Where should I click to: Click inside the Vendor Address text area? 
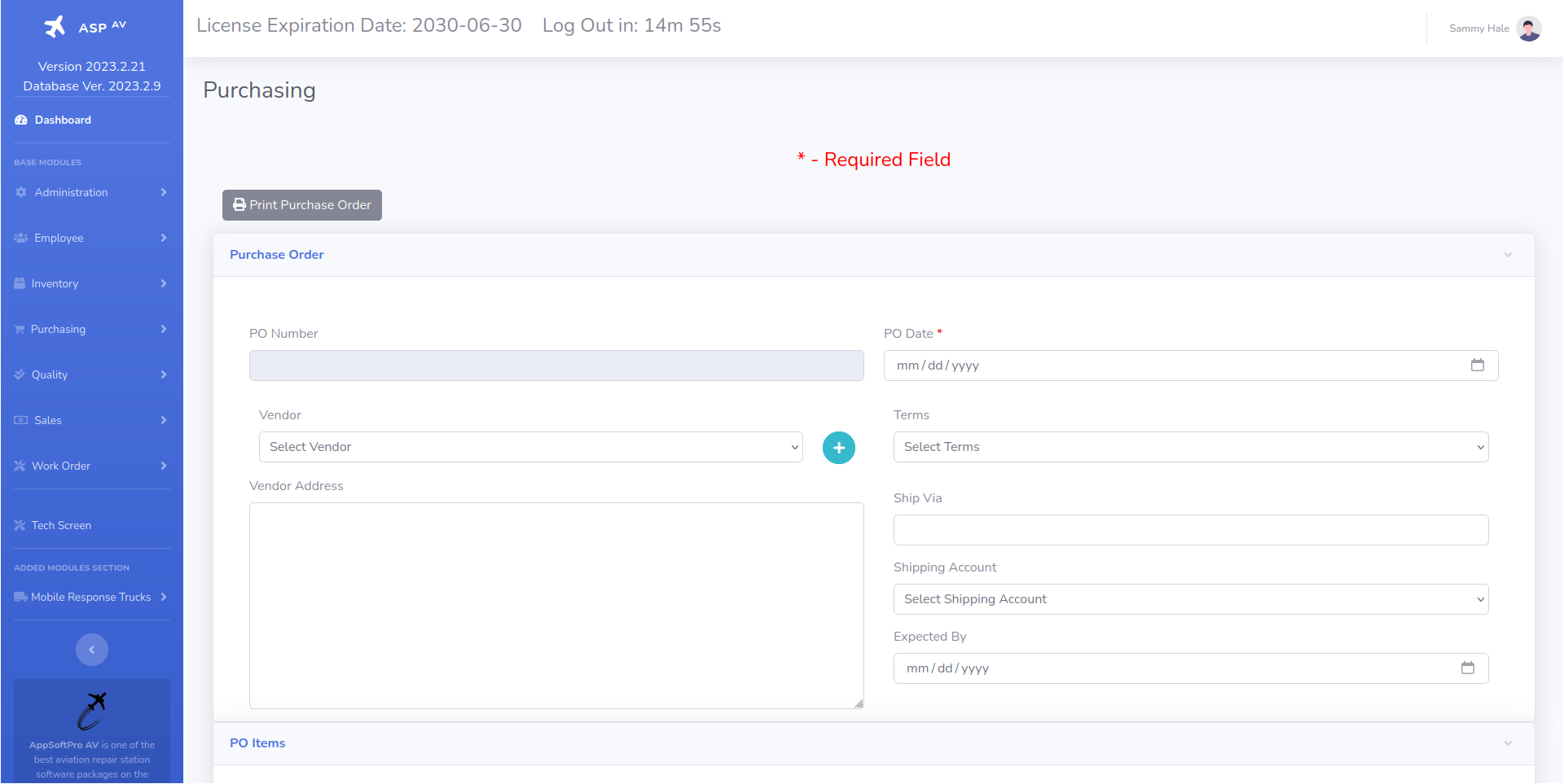(556, 605)
